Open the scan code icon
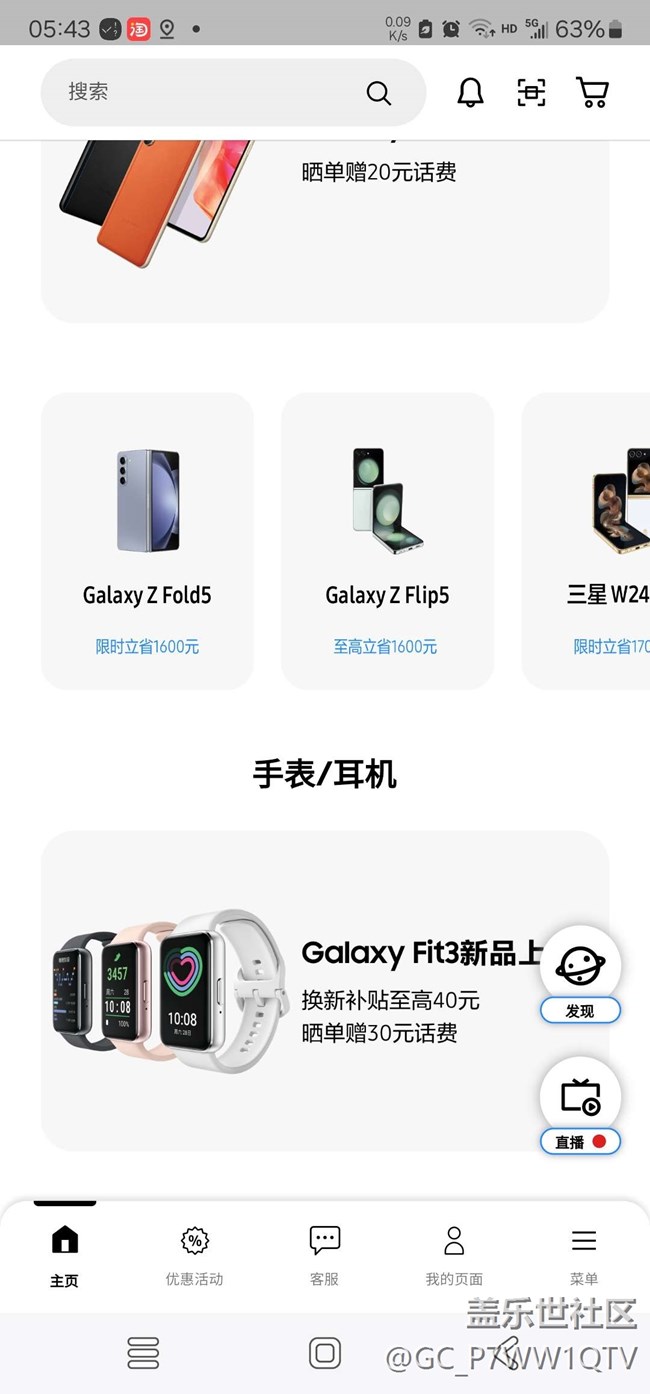Image resolution: width=650 pixels, height=1394 pixels. click(x=531, y=92)
